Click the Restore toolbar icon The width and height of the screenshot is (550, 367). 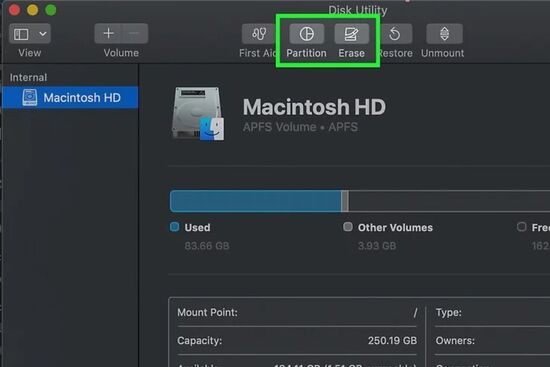395,34
